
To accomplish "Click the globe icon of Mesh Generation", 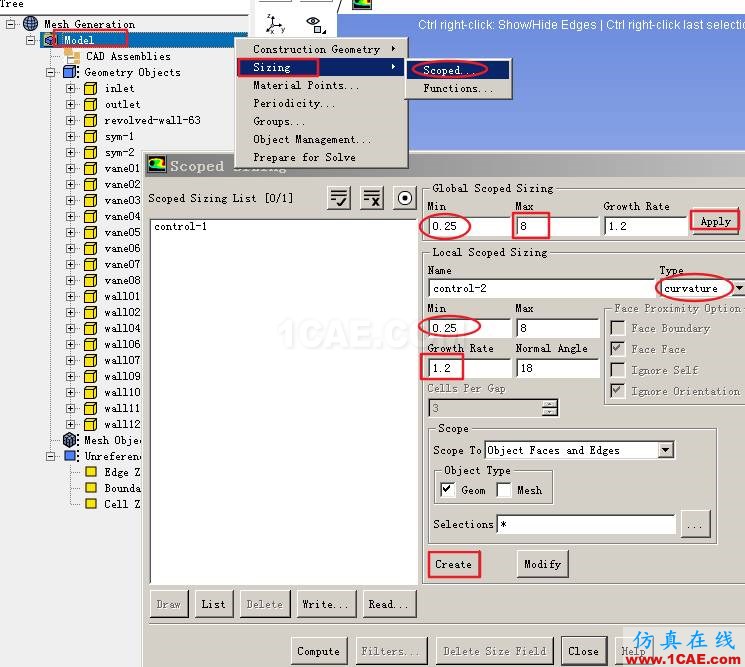I will coord(31,23).
